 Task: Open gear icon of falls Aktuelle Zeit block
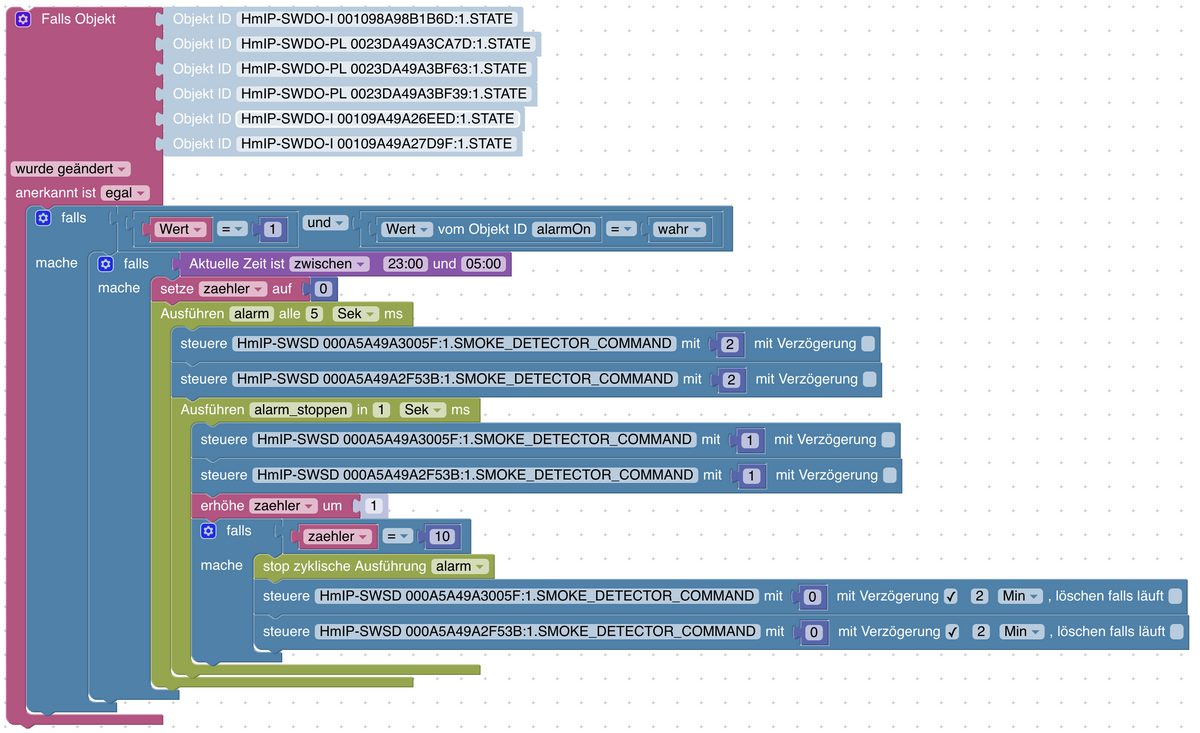click(105, 264)
